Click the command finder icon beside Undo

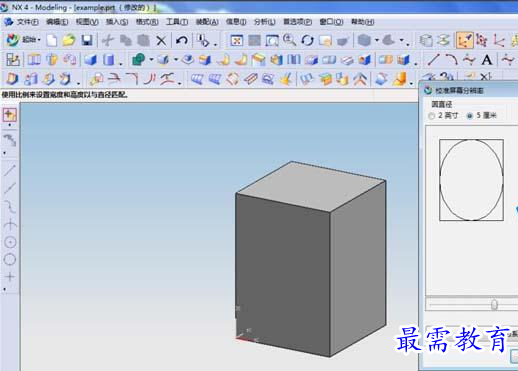tap(203, 41)
